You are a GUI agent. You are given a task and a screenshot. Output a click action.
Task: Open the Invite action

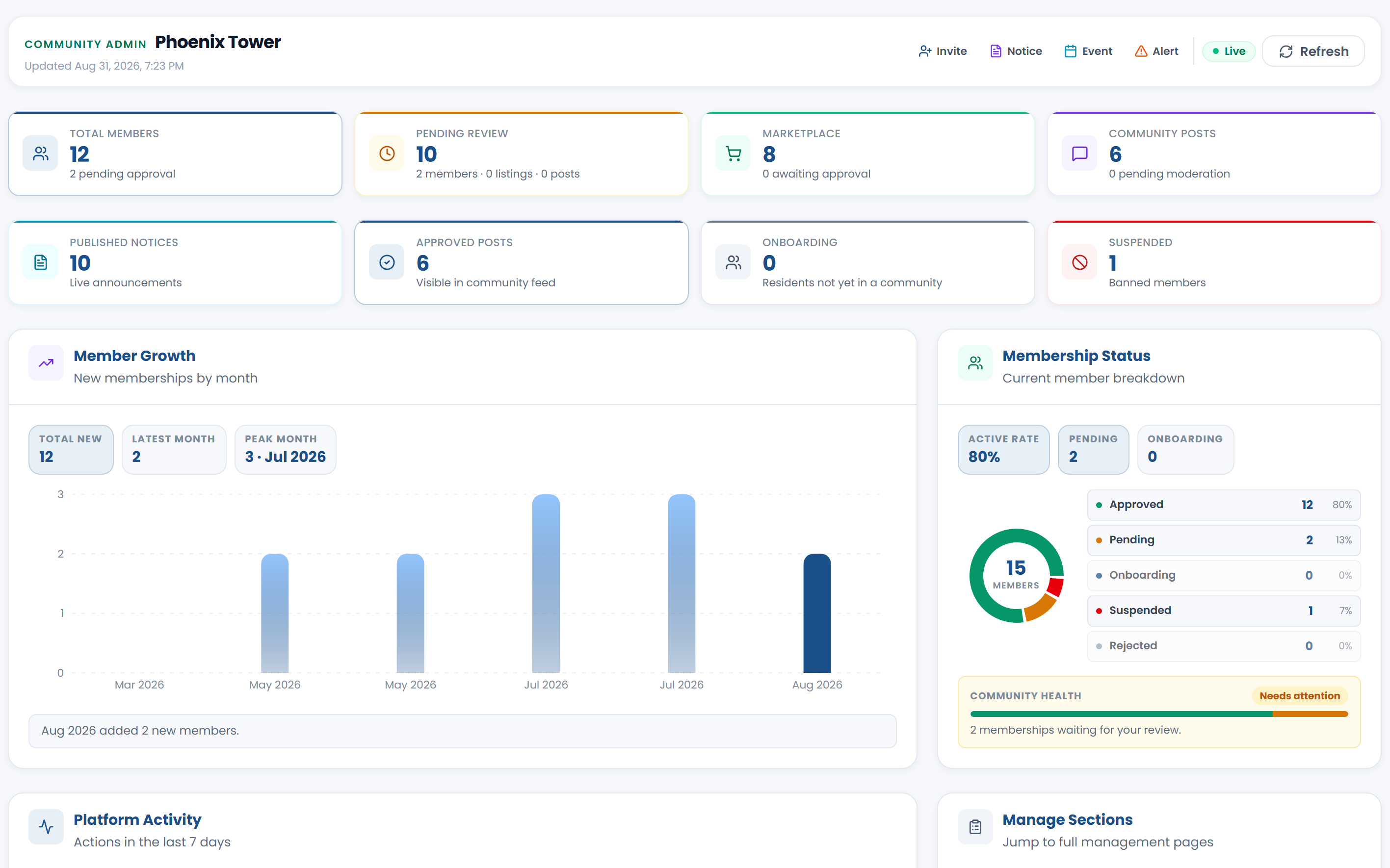[943, 51]
